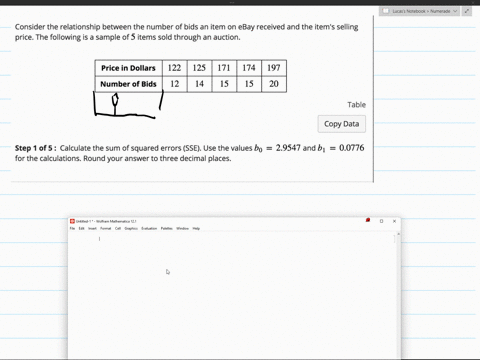Open the Help menu in Mathematica

tap(196, 228)
